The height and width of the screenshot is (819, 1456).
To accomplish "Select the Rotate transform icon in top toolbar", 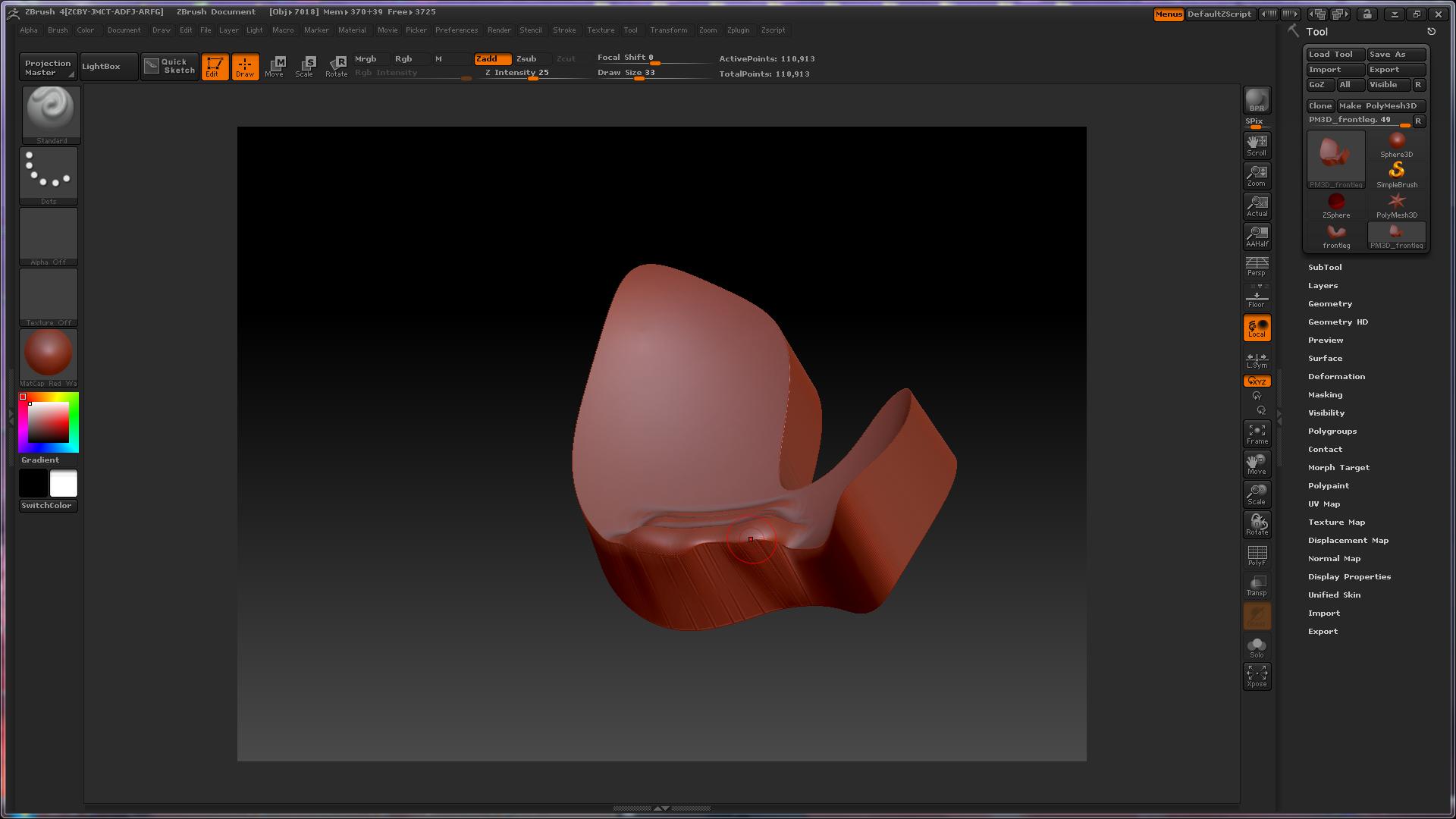I will pos(337,66).
